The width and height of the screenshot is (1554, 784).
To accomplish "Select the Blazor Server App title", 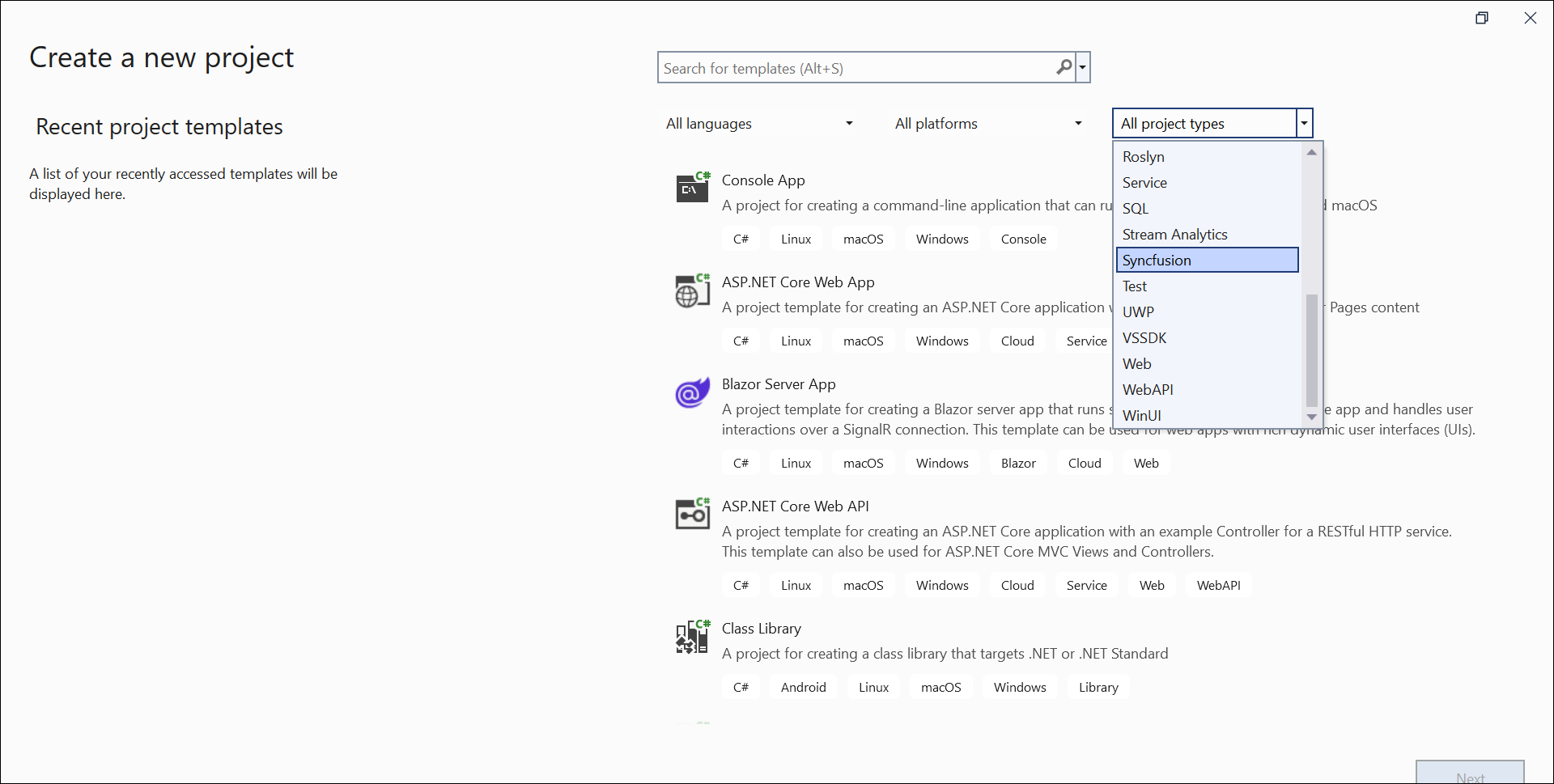I will pyautogui.click(x=779, y=384).
